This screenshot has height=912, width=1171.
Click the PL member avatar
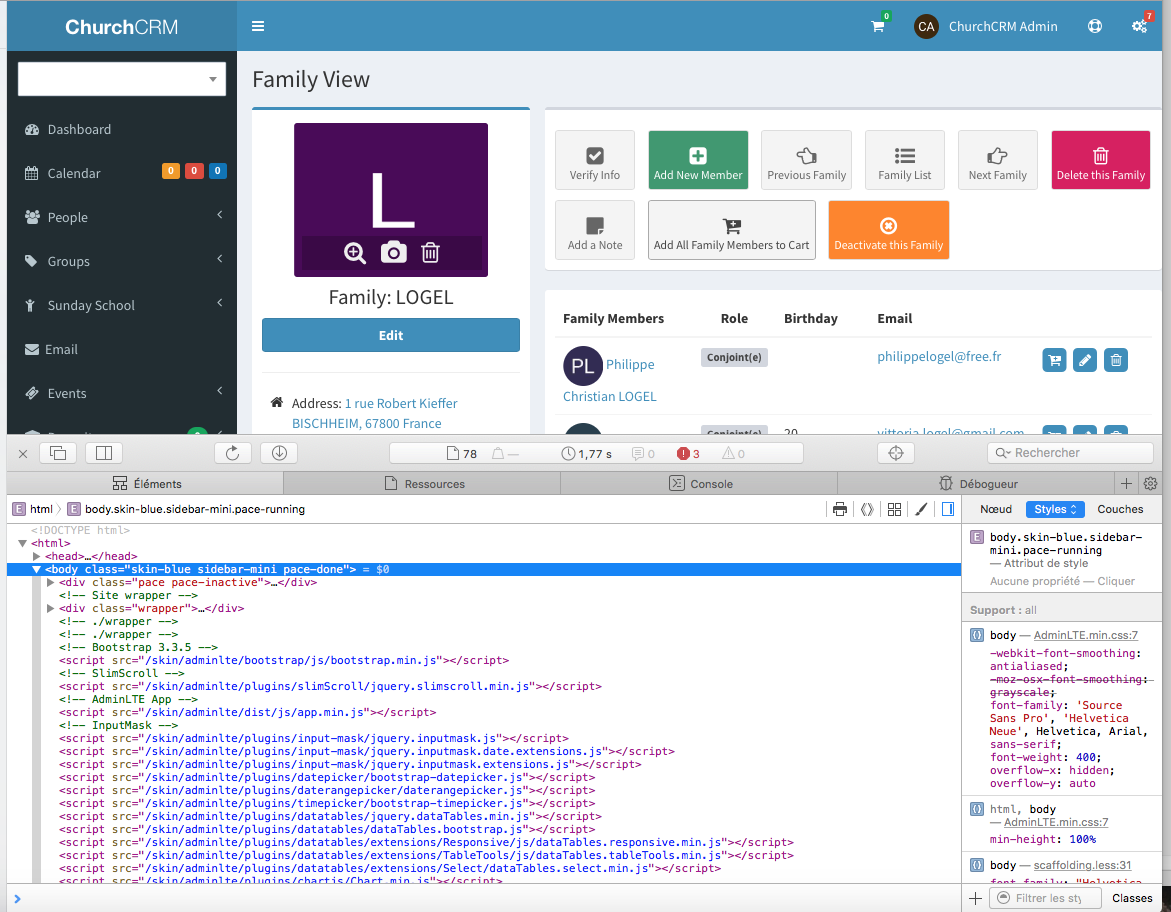click(583, 365)
